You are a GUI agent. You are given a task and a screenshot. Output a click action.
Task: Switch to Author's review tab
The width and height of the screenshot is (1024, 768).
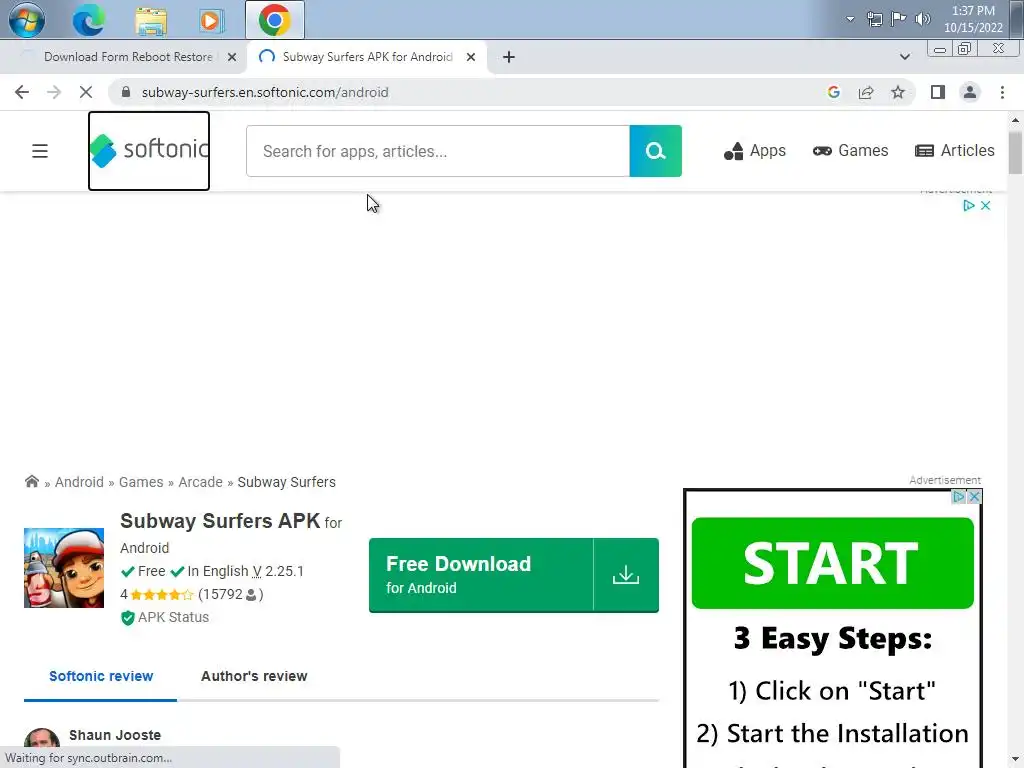[x=254, y=676]
